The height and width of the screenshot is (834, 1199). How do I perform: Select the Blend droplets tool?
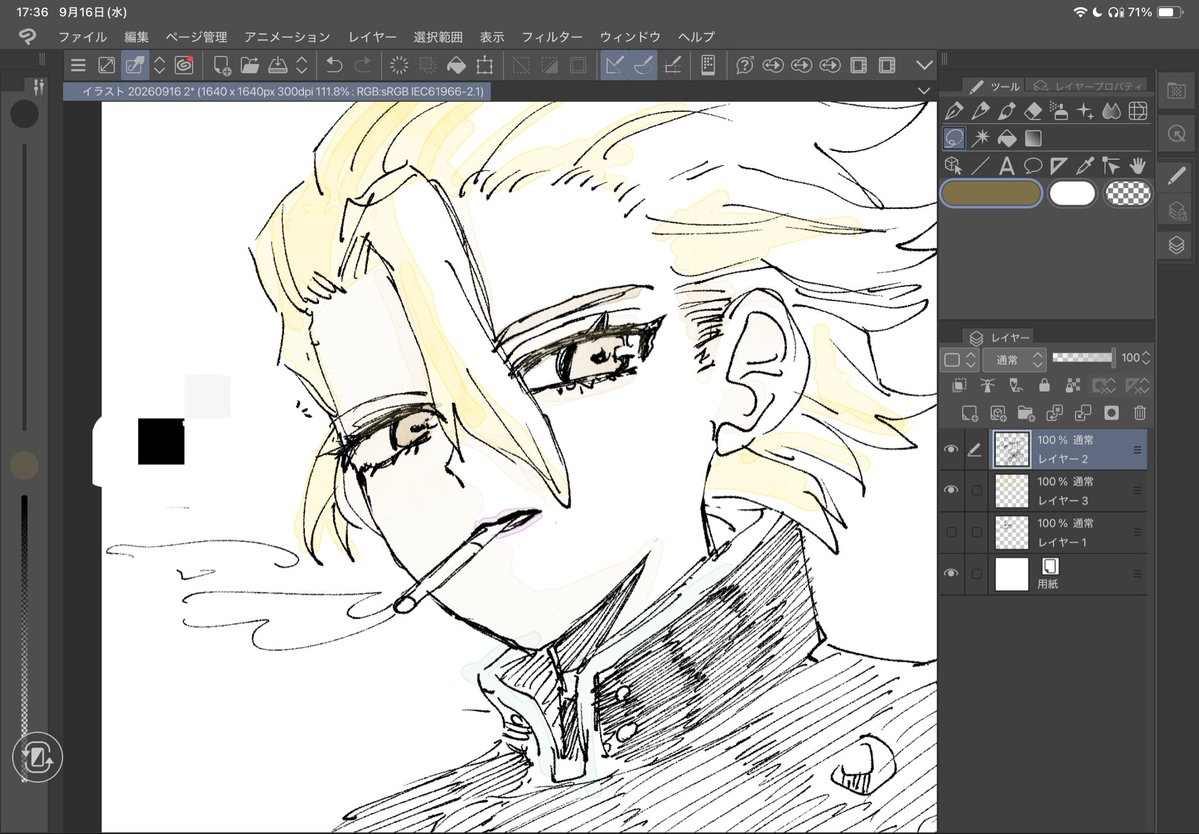pos(1112,111)
